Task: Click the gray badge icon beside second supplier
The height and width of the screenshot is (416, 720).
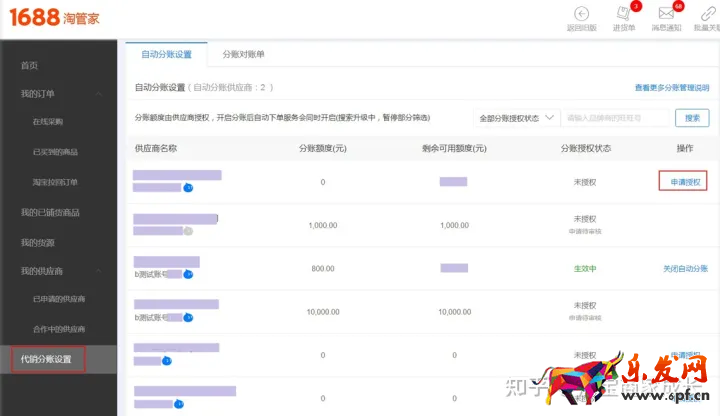Action: click(187, 231)
